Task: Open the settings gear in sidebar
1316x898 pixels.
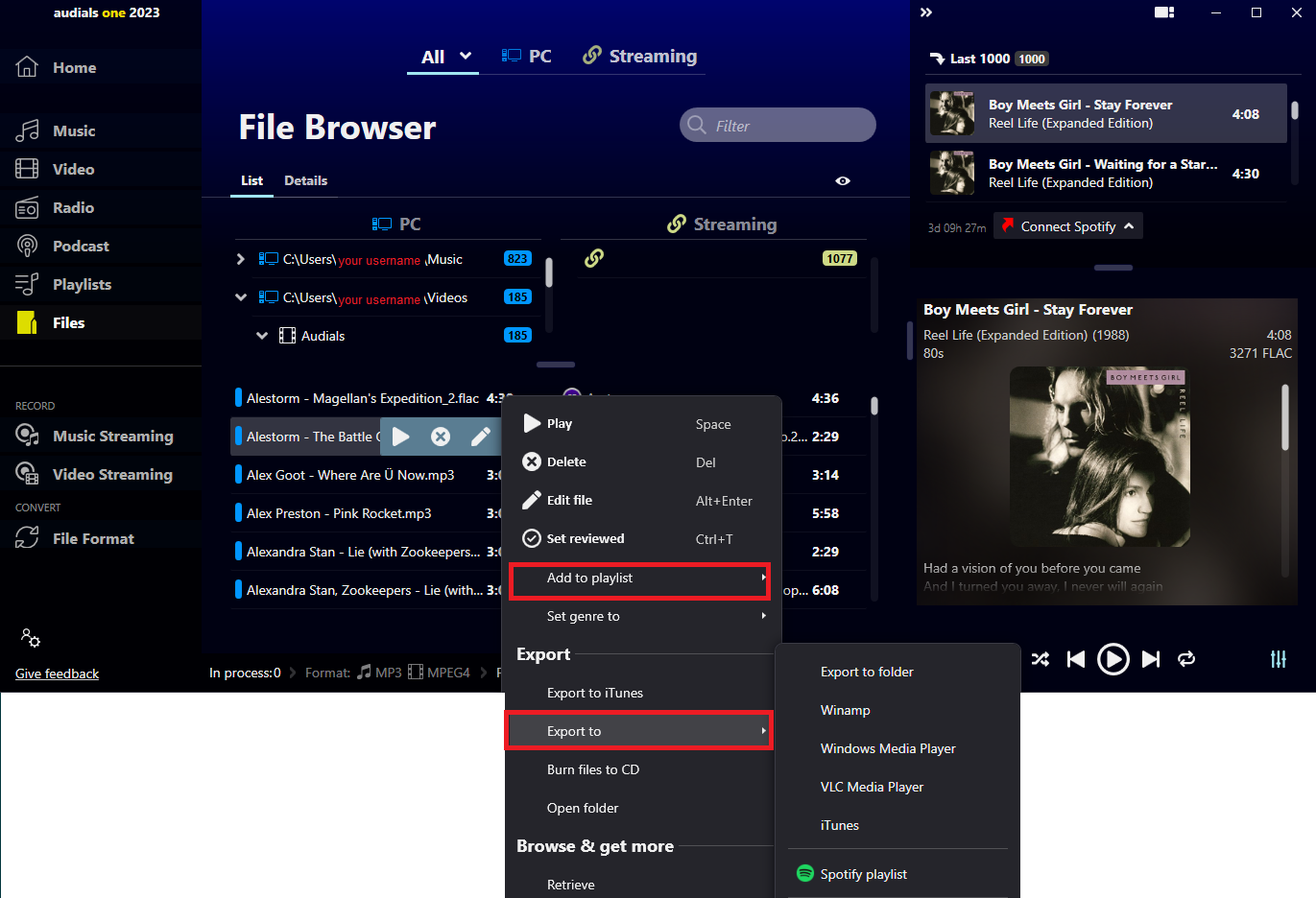Action: pos(30,637)
